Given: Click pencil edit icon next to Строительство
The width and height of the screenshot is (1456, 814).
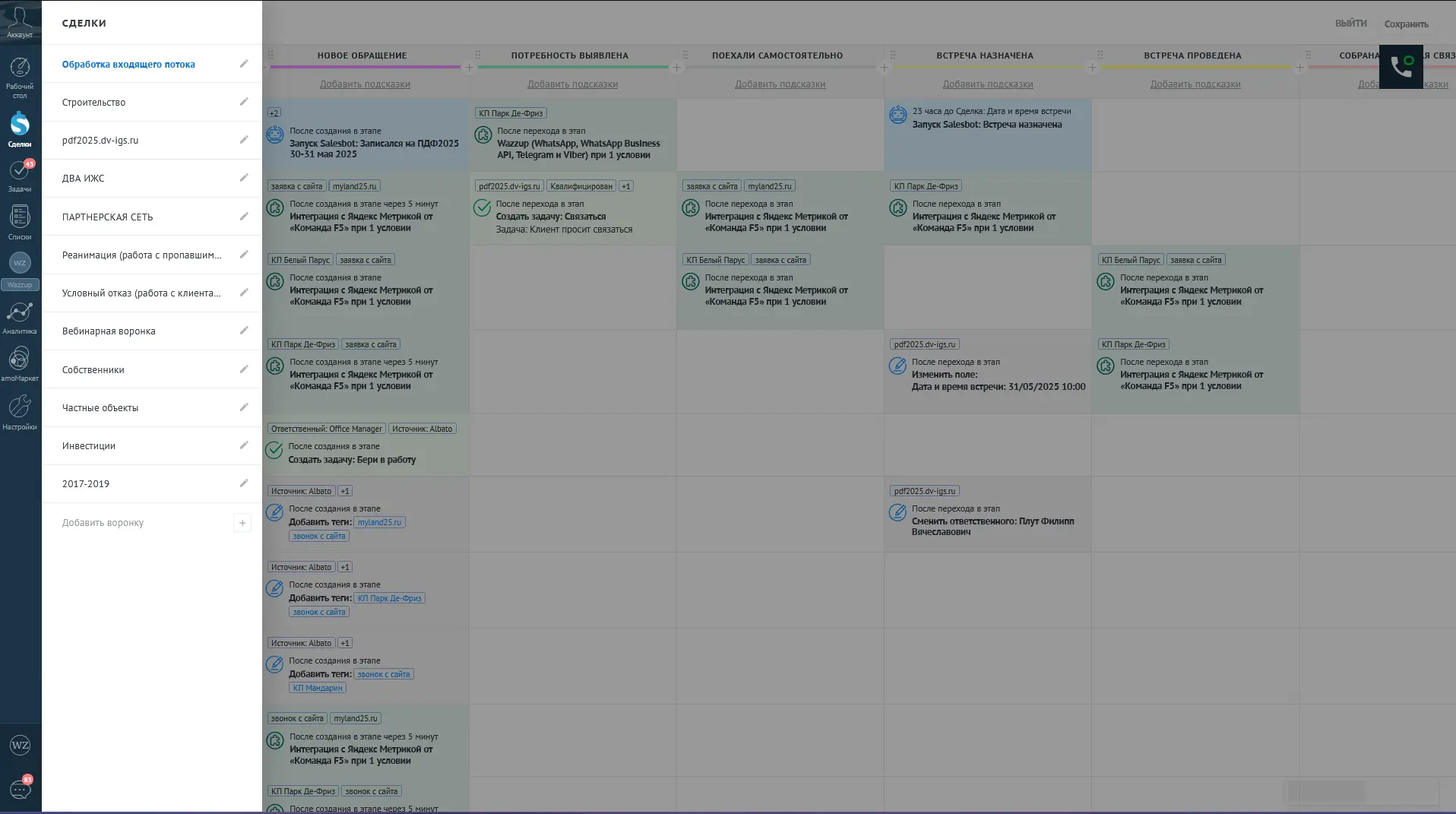Looking at the screenshot, I should click(244, 102).
